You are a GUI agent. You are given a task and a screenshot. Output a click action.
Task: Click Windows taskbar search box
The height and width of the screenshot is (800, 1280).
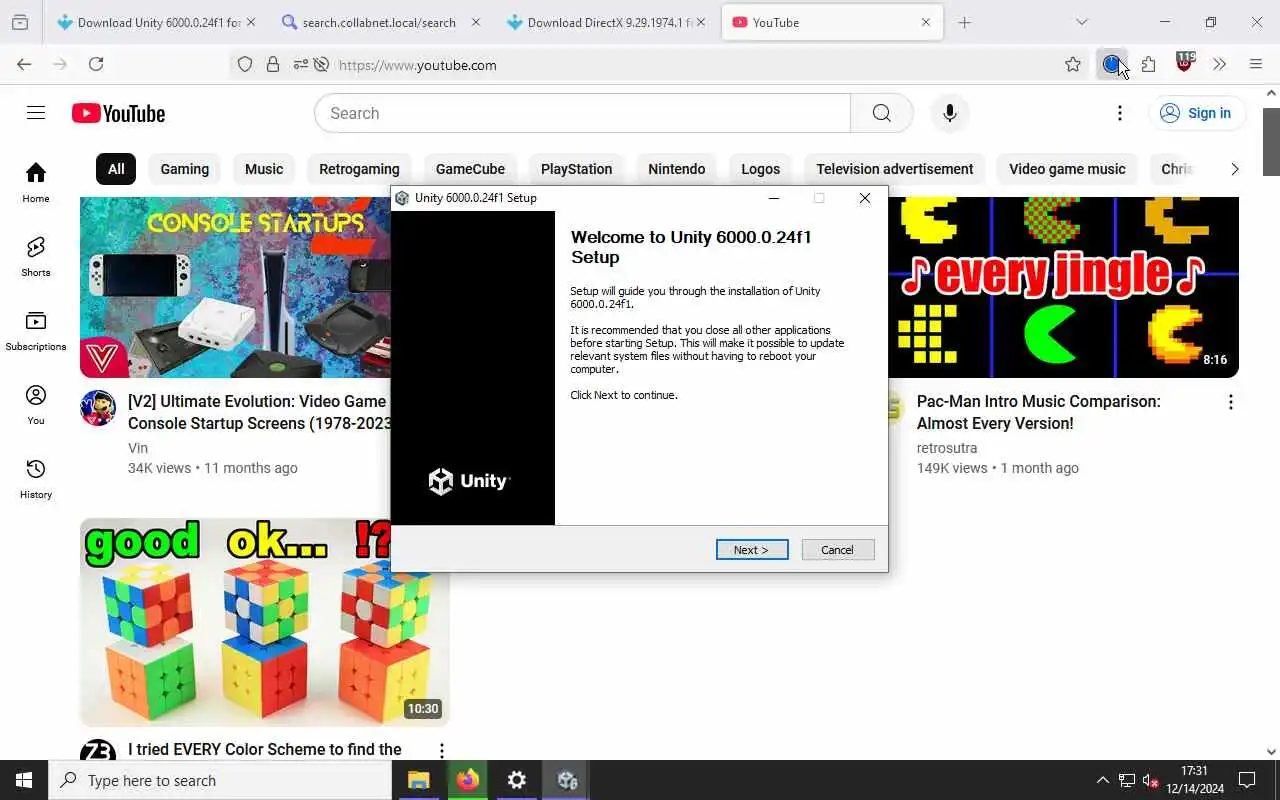click(x=220, y=780)
